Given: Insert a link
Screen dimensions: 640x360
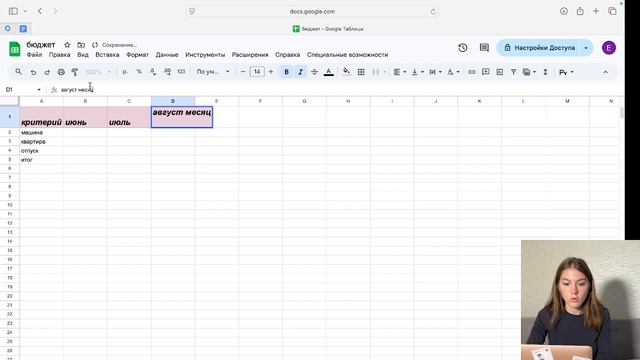Looking at the screenshot, I should tap(471, 72).
